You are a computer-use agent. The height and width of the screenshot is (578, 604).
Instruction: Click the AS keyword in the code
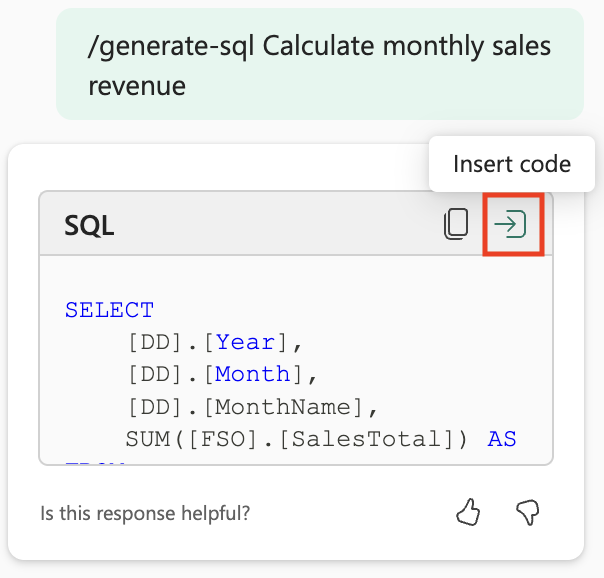(502, 439)
